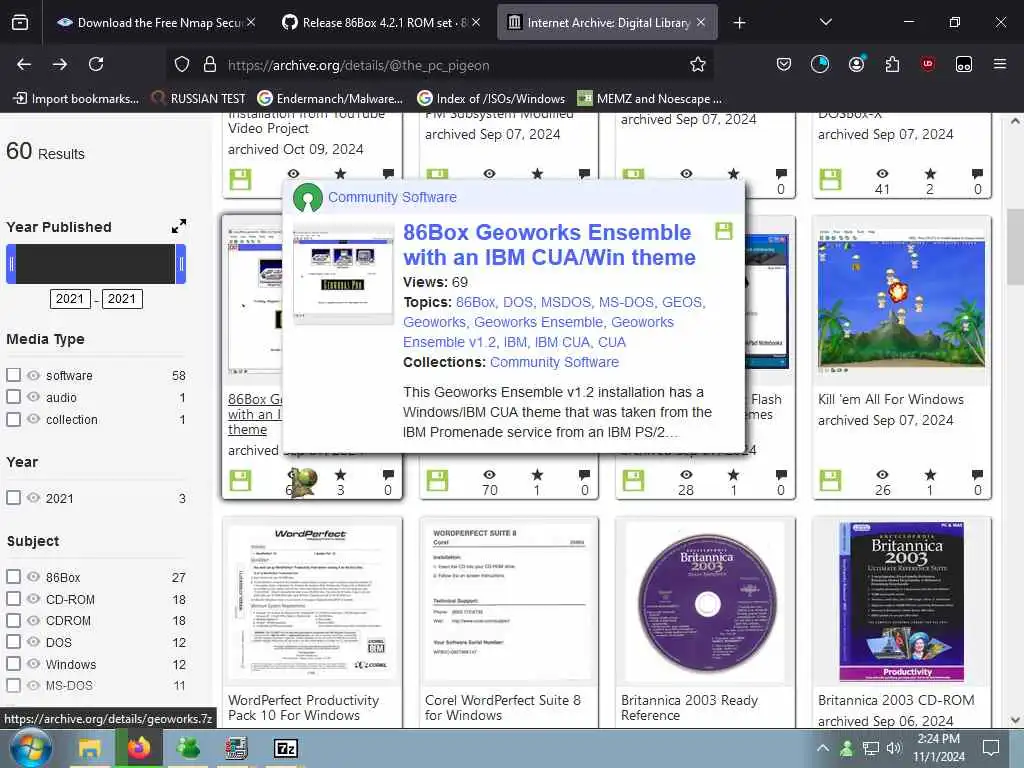Viewport: 1024px width, 768px height.
Task: Click the Community Software green logo icon
Action: pos(308,197)
